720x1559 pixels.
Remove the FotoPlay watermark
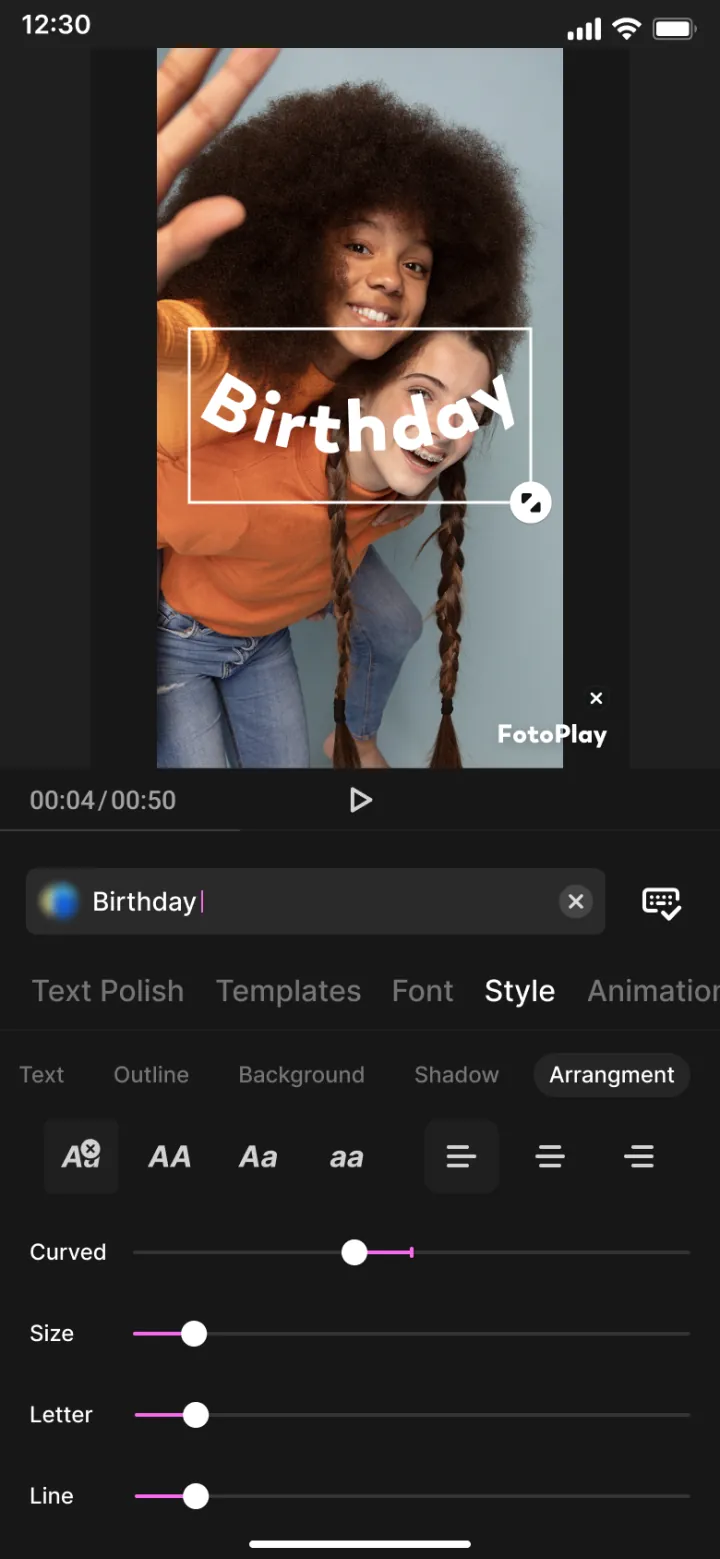596,698
